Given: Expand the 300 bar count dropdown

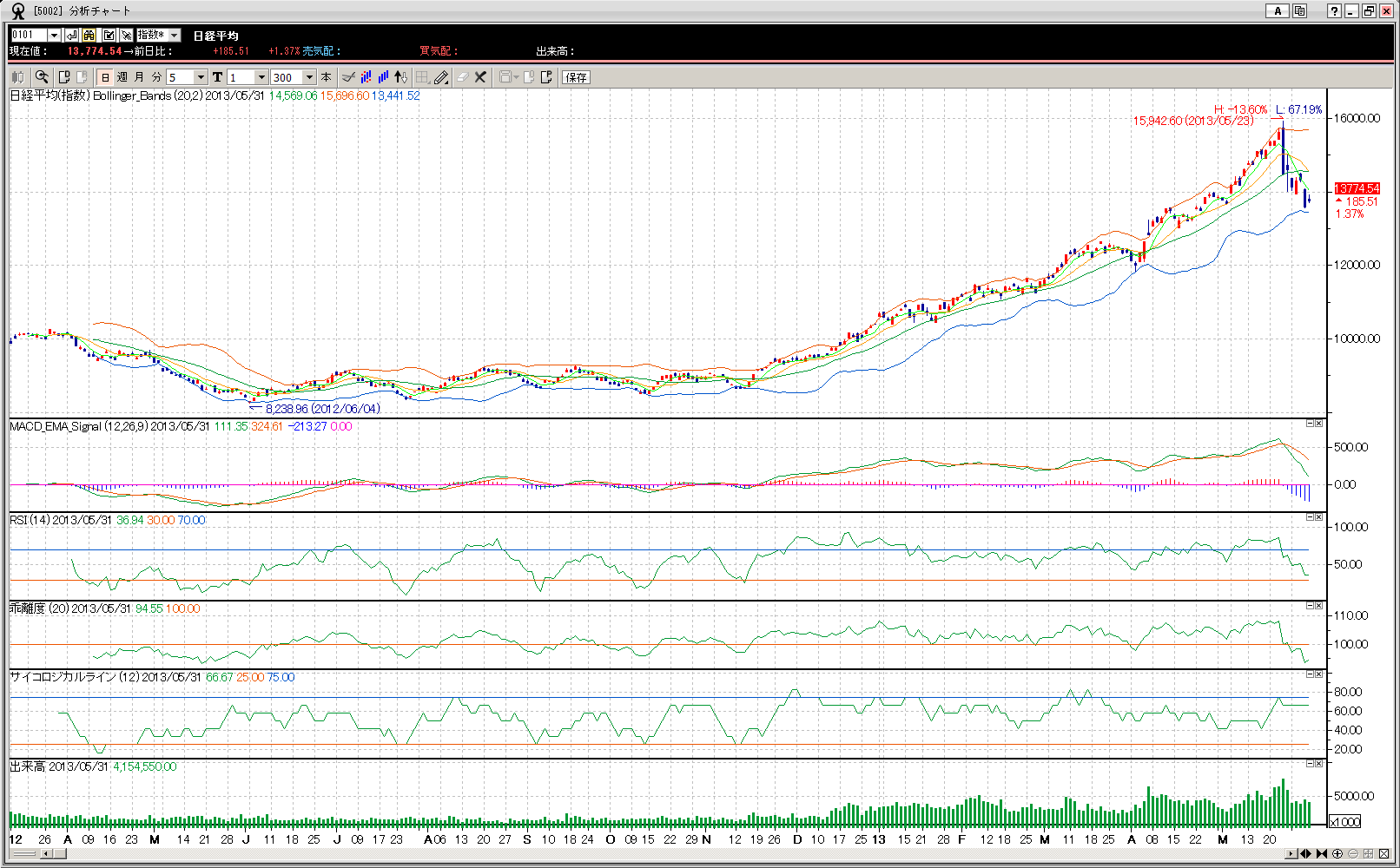Looking at the screenshot, I should [x=309, y=77].
